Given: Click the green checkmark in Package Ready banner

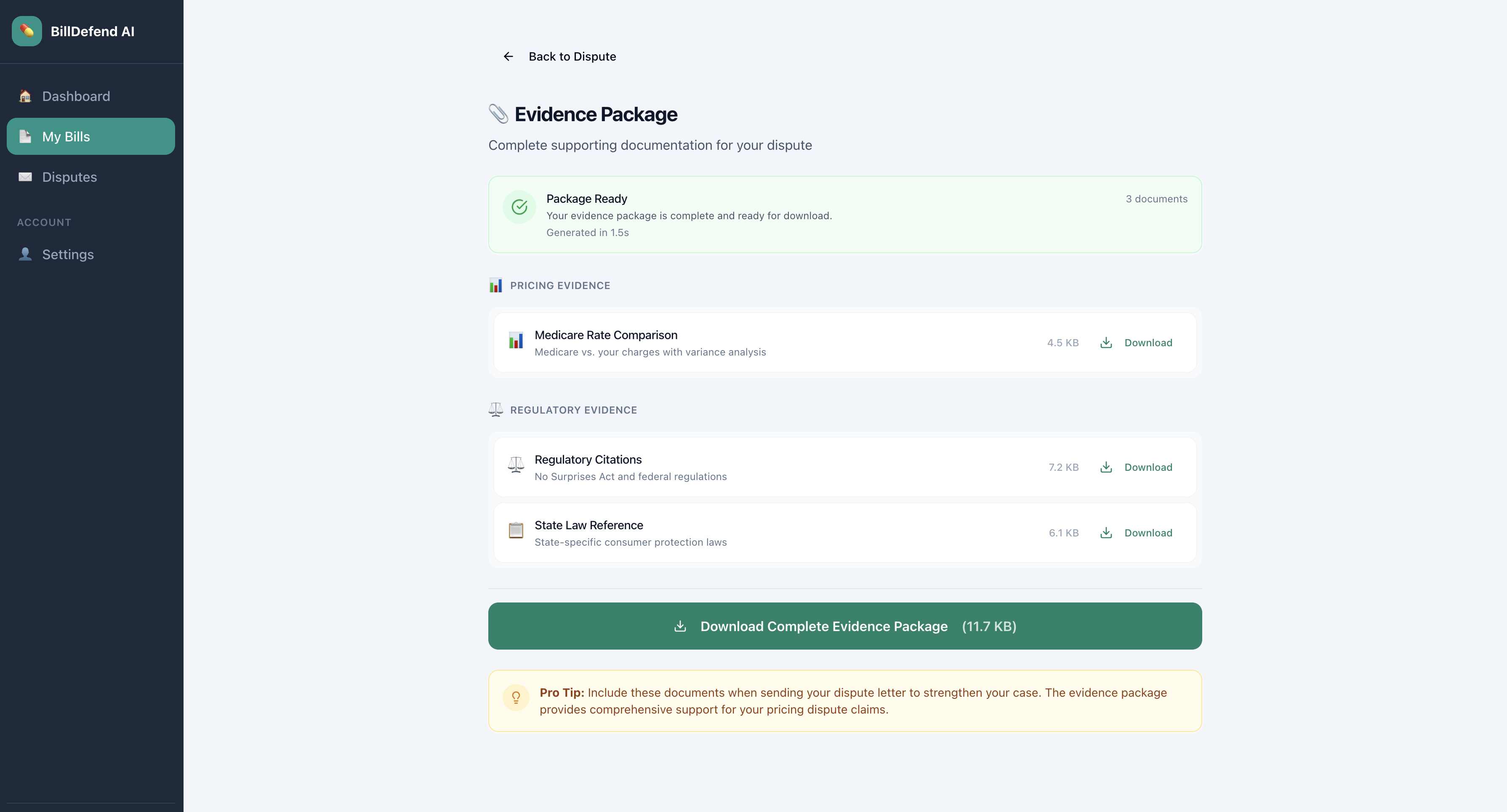Looking at the screenshot, I should (x=519, y=206).
